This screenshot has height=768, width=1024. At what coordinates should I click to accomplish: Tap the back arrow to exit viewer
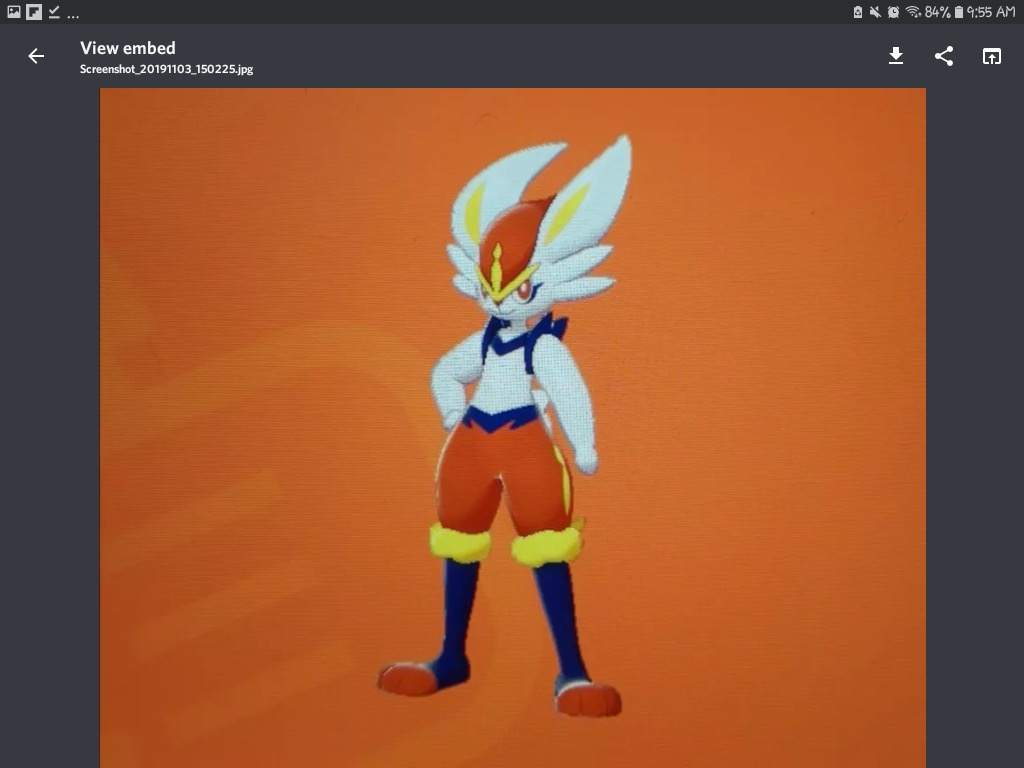tap(36, 56)
